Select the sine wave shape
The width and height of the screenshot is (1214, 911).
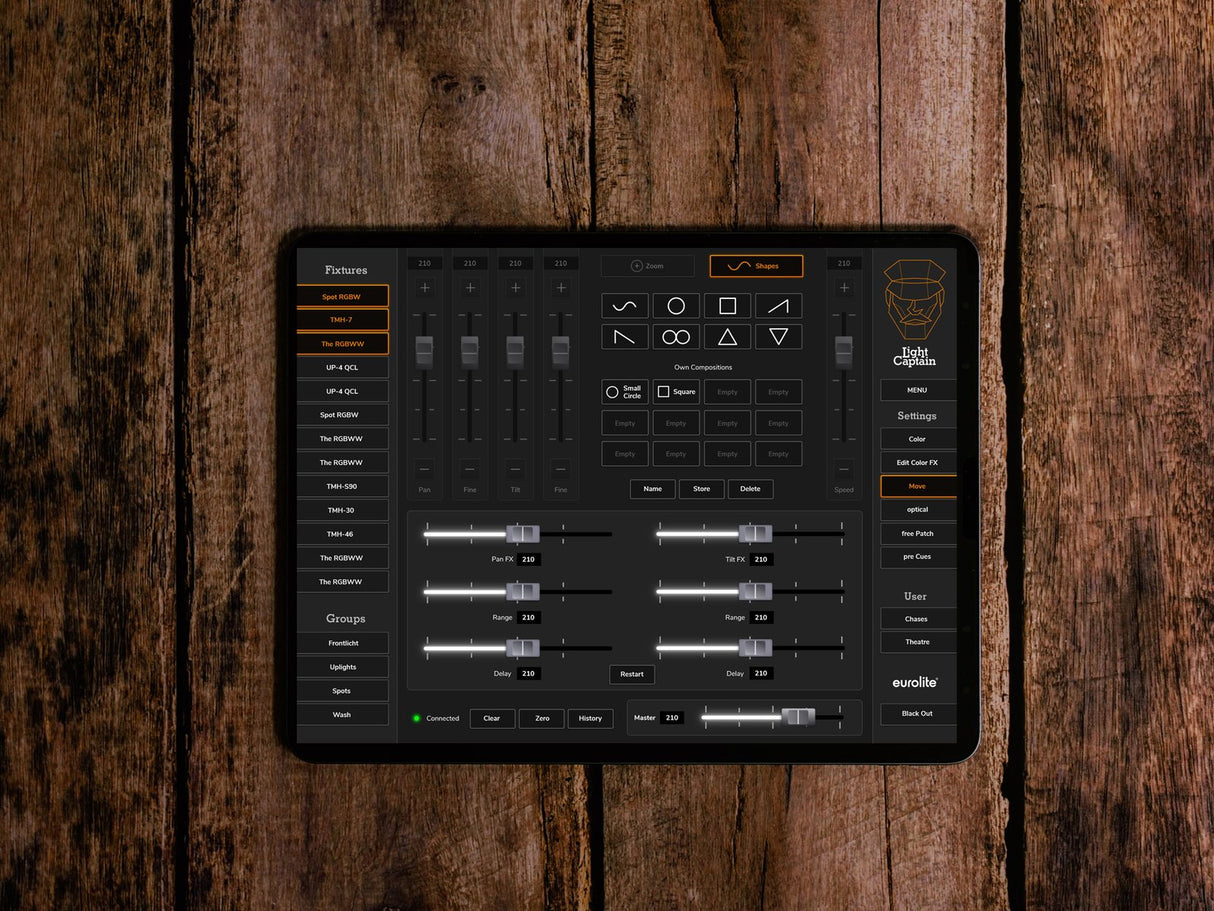(x=624, y=306)
